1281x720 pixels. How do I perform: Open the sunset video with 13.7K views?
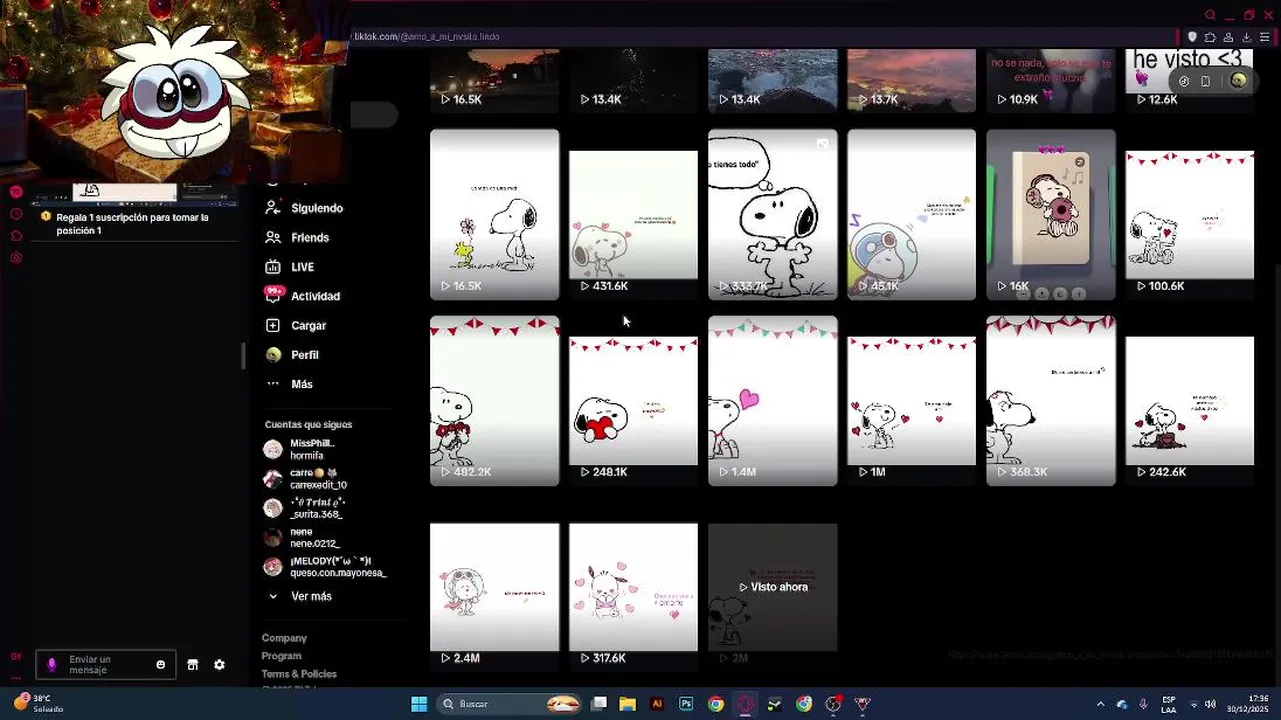(x=911, y=80)
